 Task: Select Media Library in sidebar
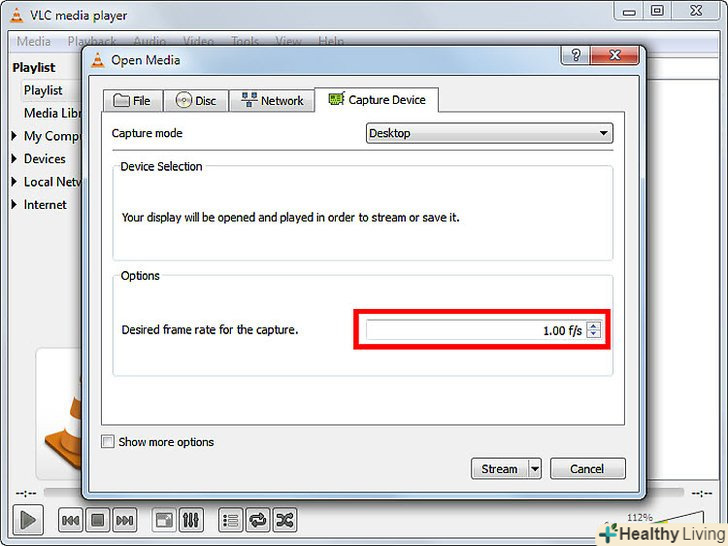click(x=52, y=113)
